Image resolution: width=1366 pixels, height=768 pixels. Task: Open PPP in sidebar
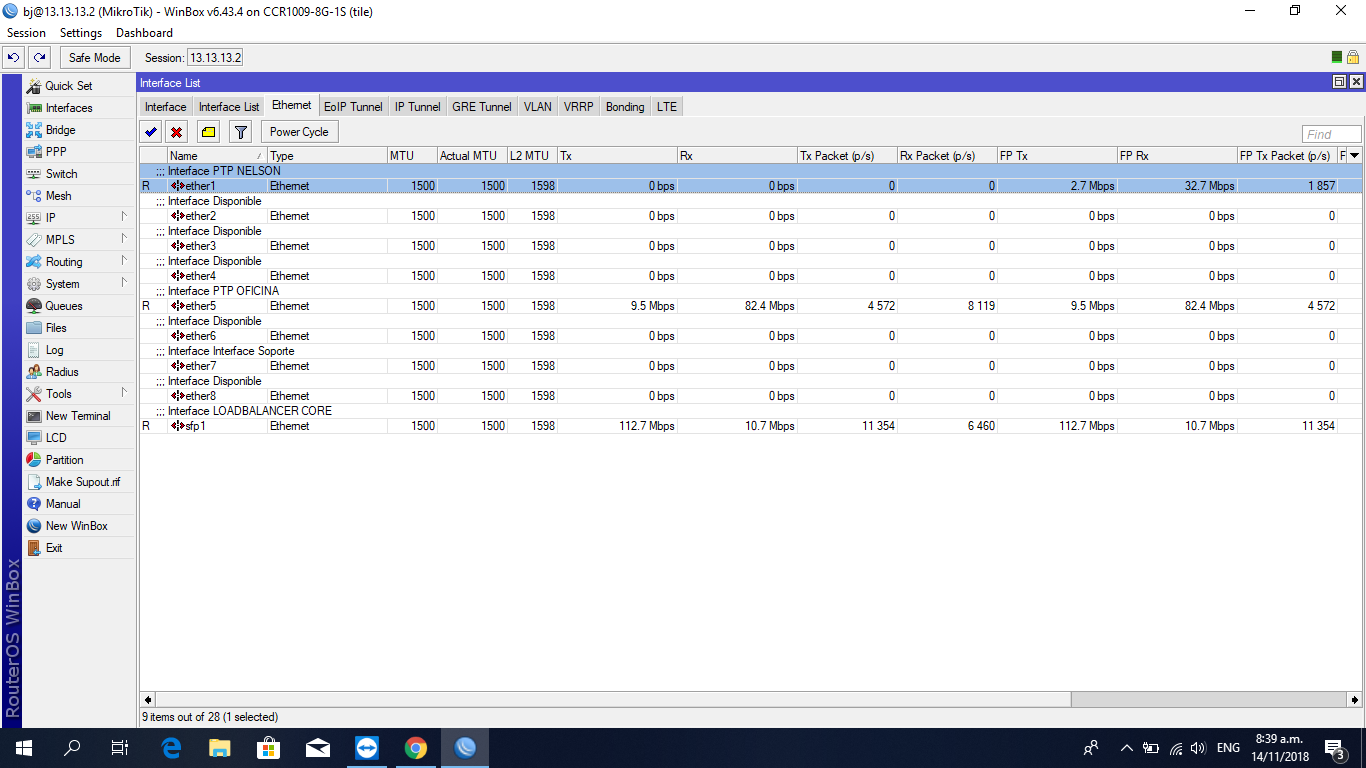tap(79, 152)
